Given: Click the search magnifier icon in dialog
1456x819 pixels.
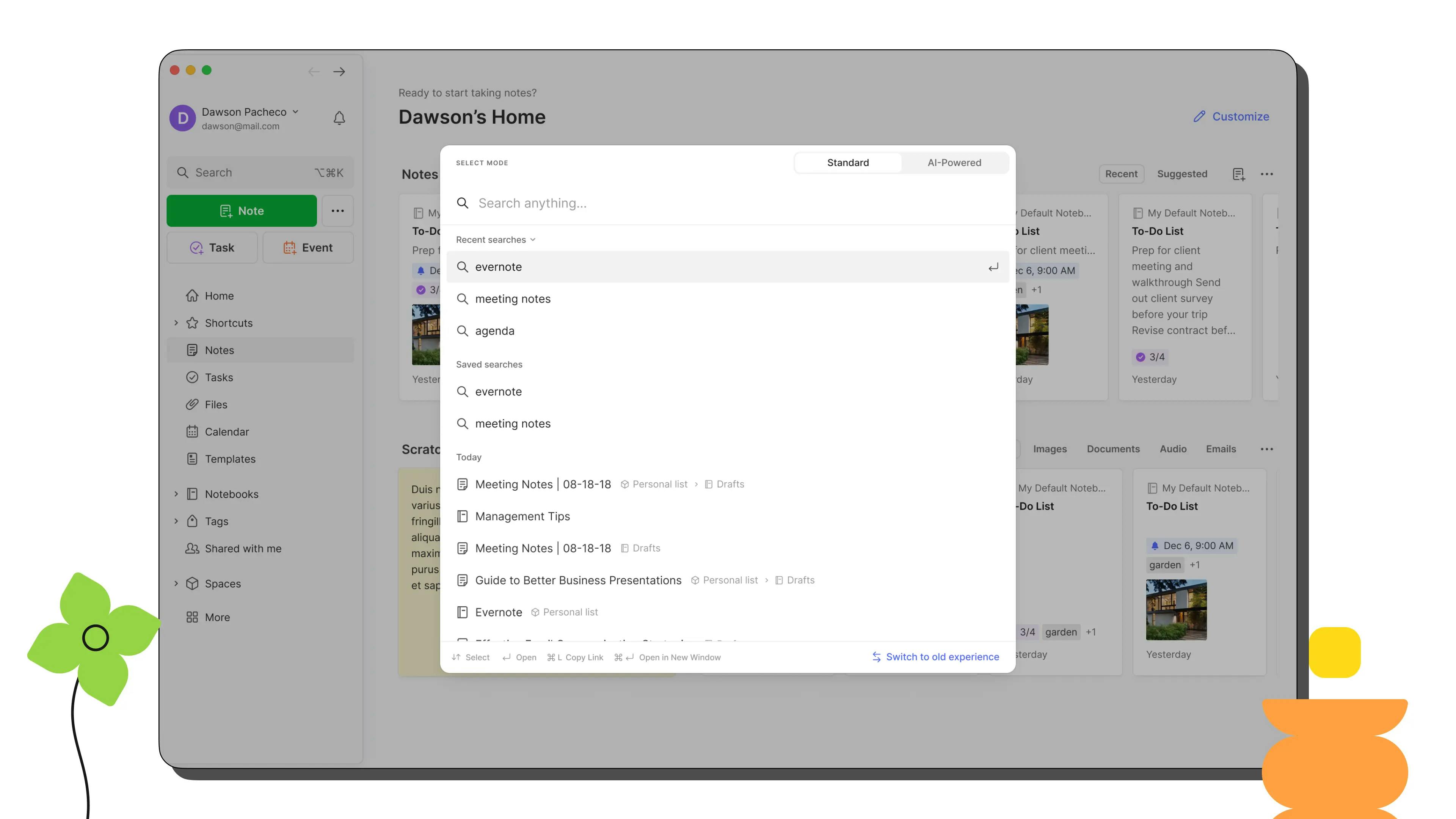Looking at the screenshot, I should click(x=462, y=203).
